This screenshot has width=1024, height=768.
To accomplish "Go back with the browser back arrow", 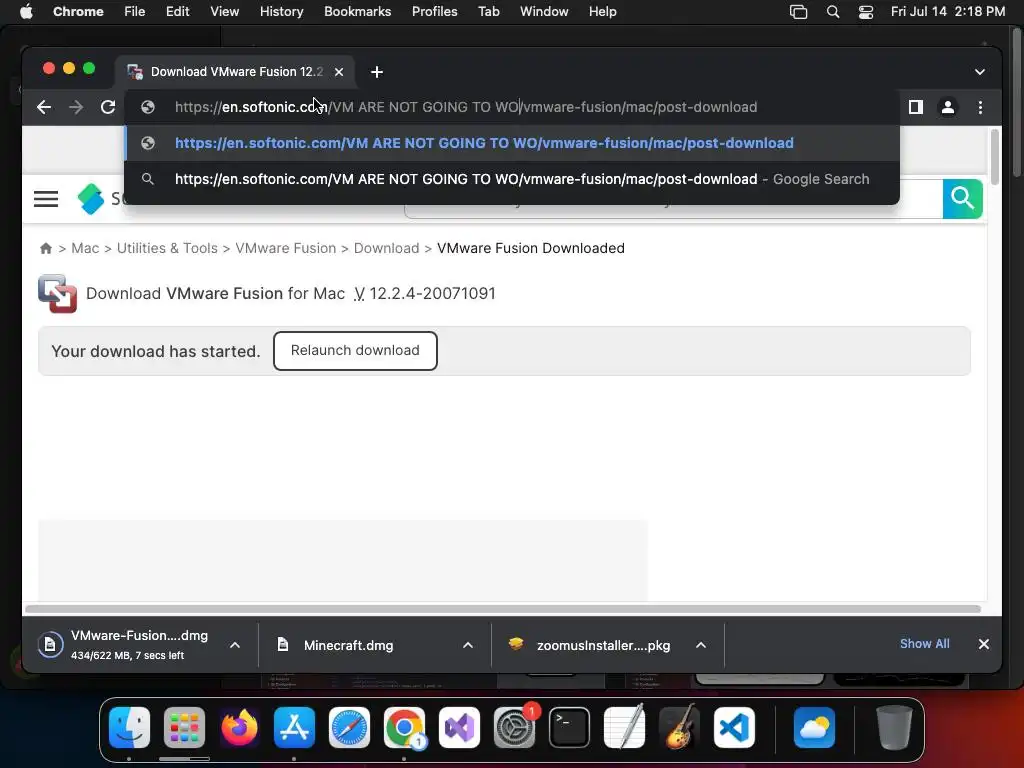I will pyautogui.click(x=44, y=107).
